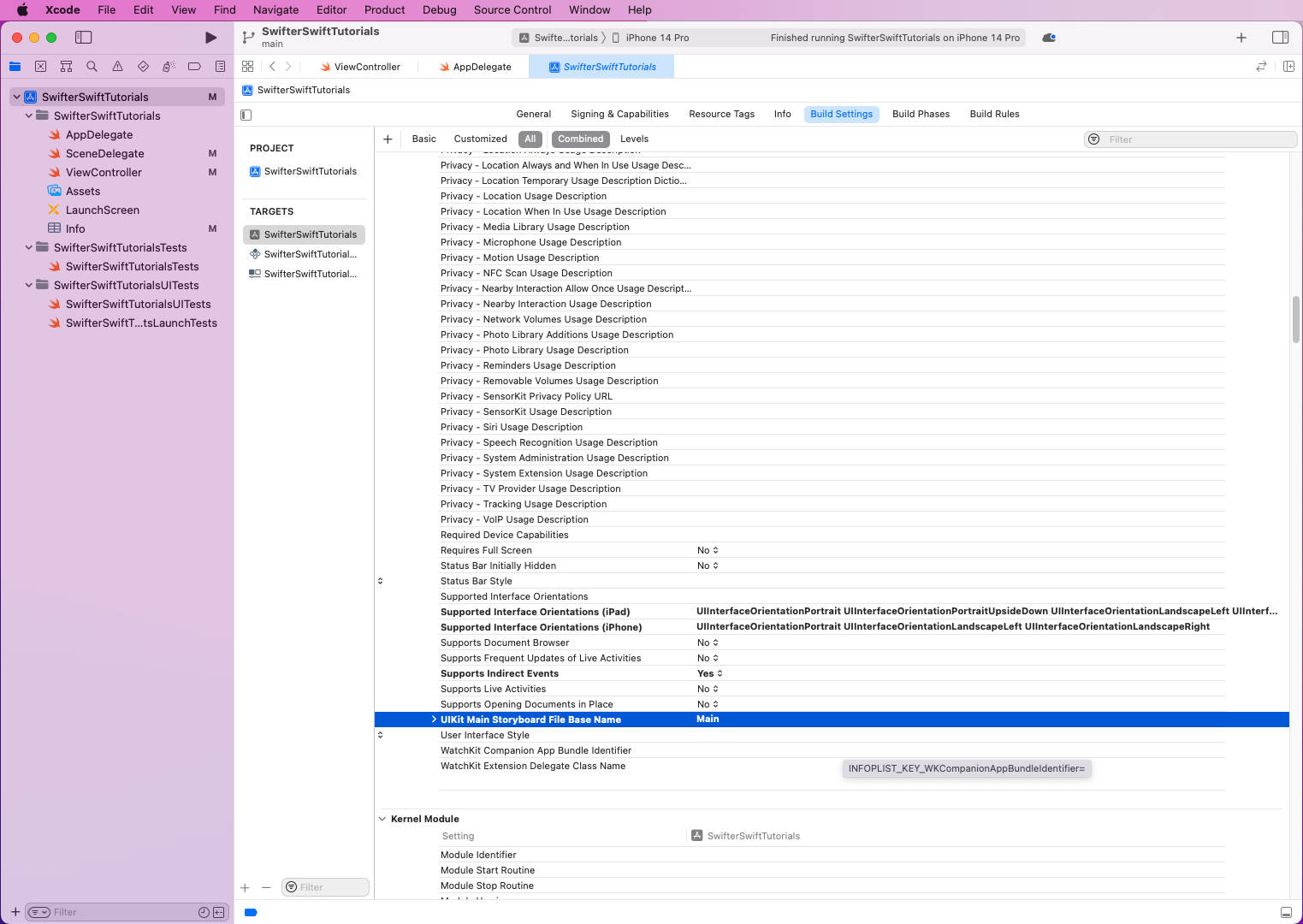1303x924 pixels.
Task: Click the targets list Filter field
Action: tap(326, 887)
